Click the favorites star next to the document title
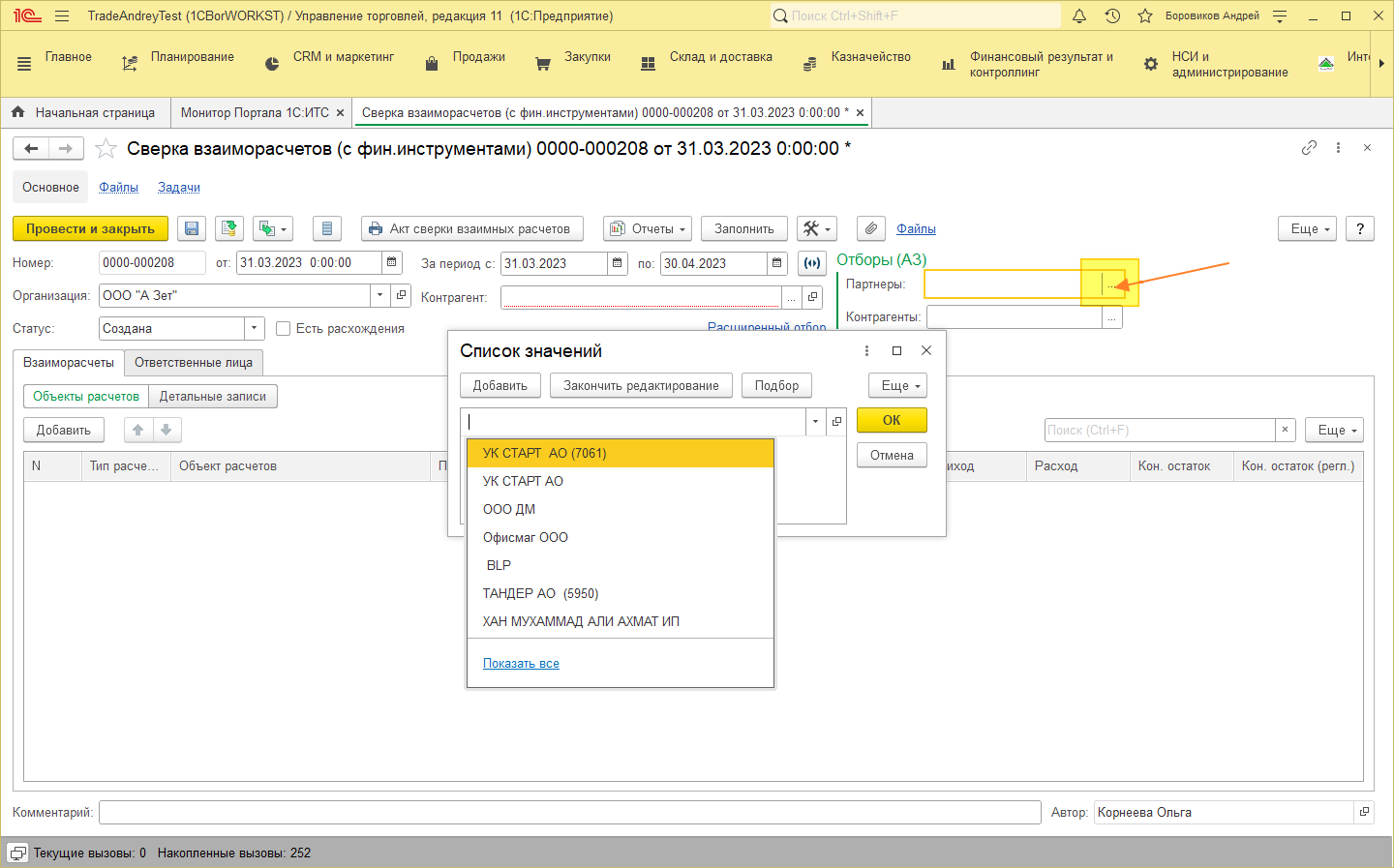Viewport: 1394px width, 868px height. coord(106,149)
